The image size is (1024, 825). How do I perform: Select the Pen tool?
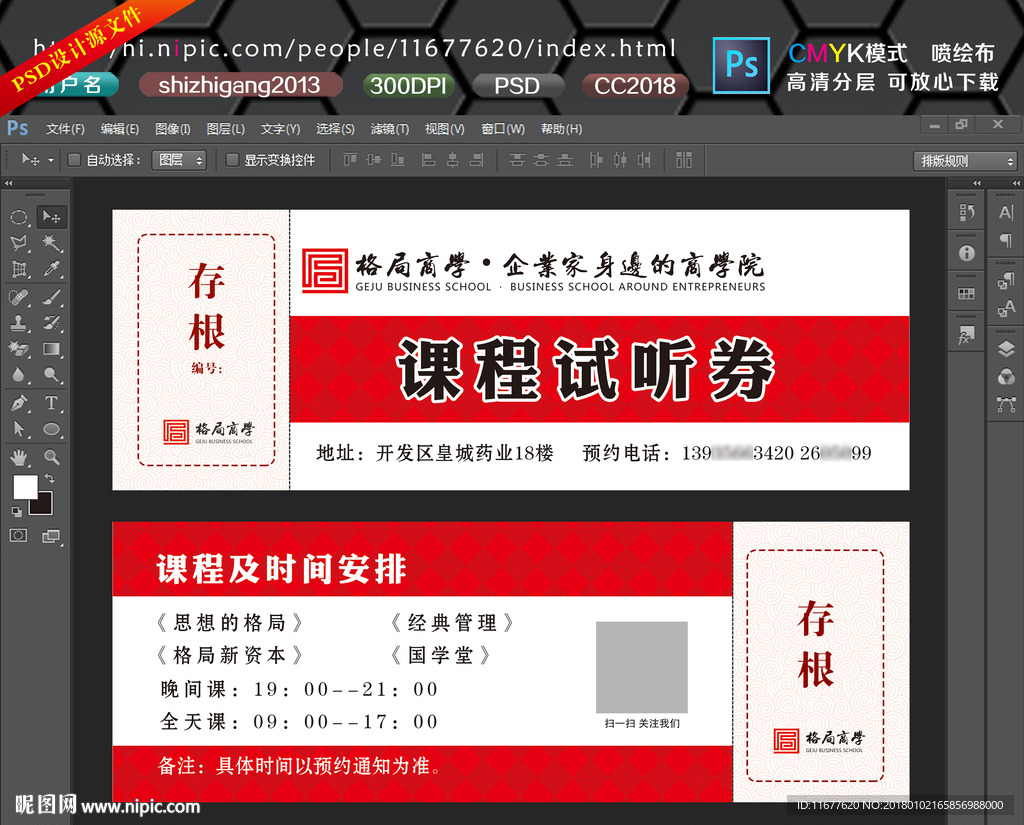(x=19, y=403)
